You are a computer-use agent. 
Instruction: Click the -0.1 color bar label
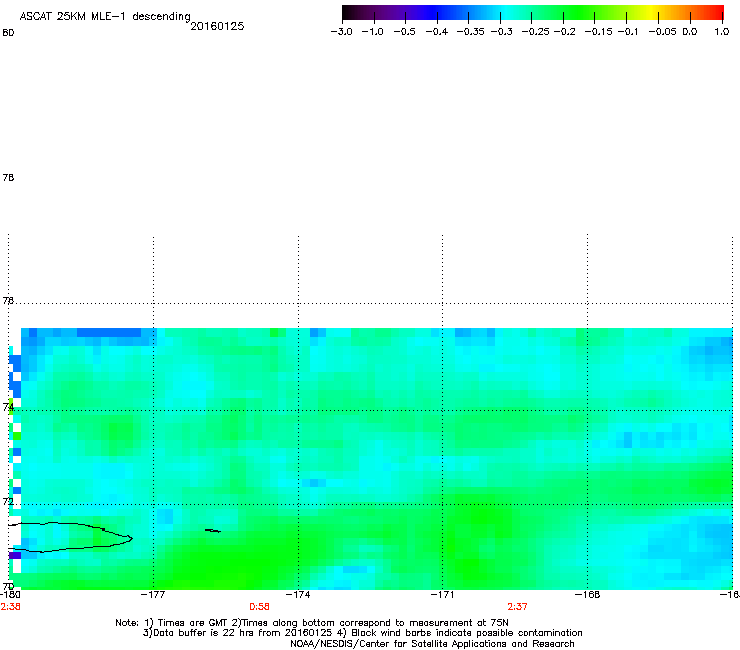[628, 32]
